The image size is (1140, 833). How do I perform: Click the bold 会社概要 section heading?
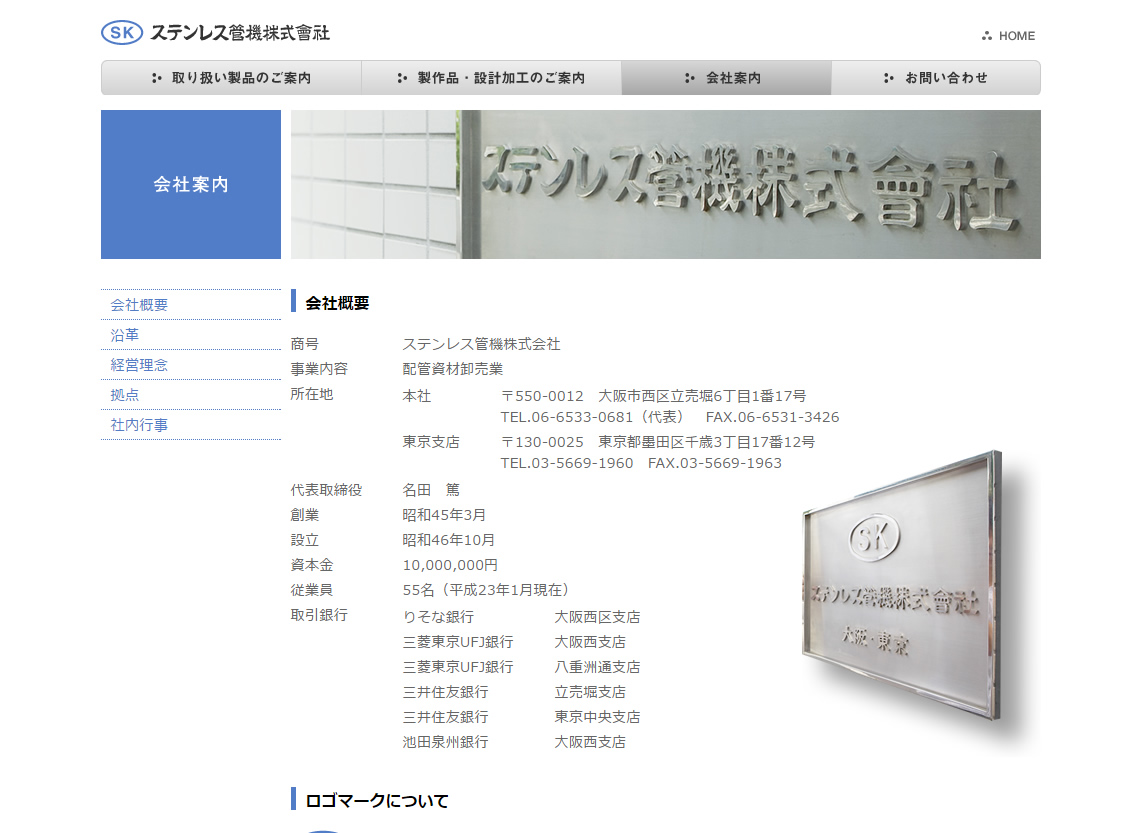point(337,303)
